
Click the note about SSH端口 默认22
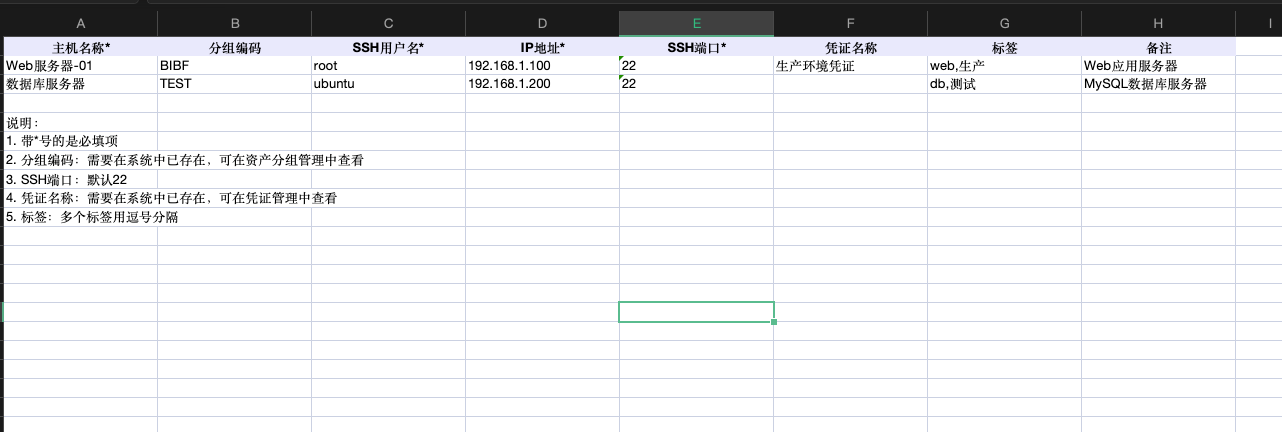(80, 180)
